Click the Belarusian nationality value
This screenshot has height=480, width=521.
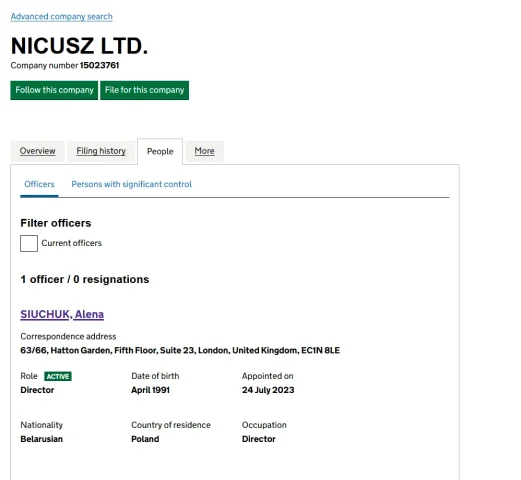pyautogui.click(x=41, y=439)
